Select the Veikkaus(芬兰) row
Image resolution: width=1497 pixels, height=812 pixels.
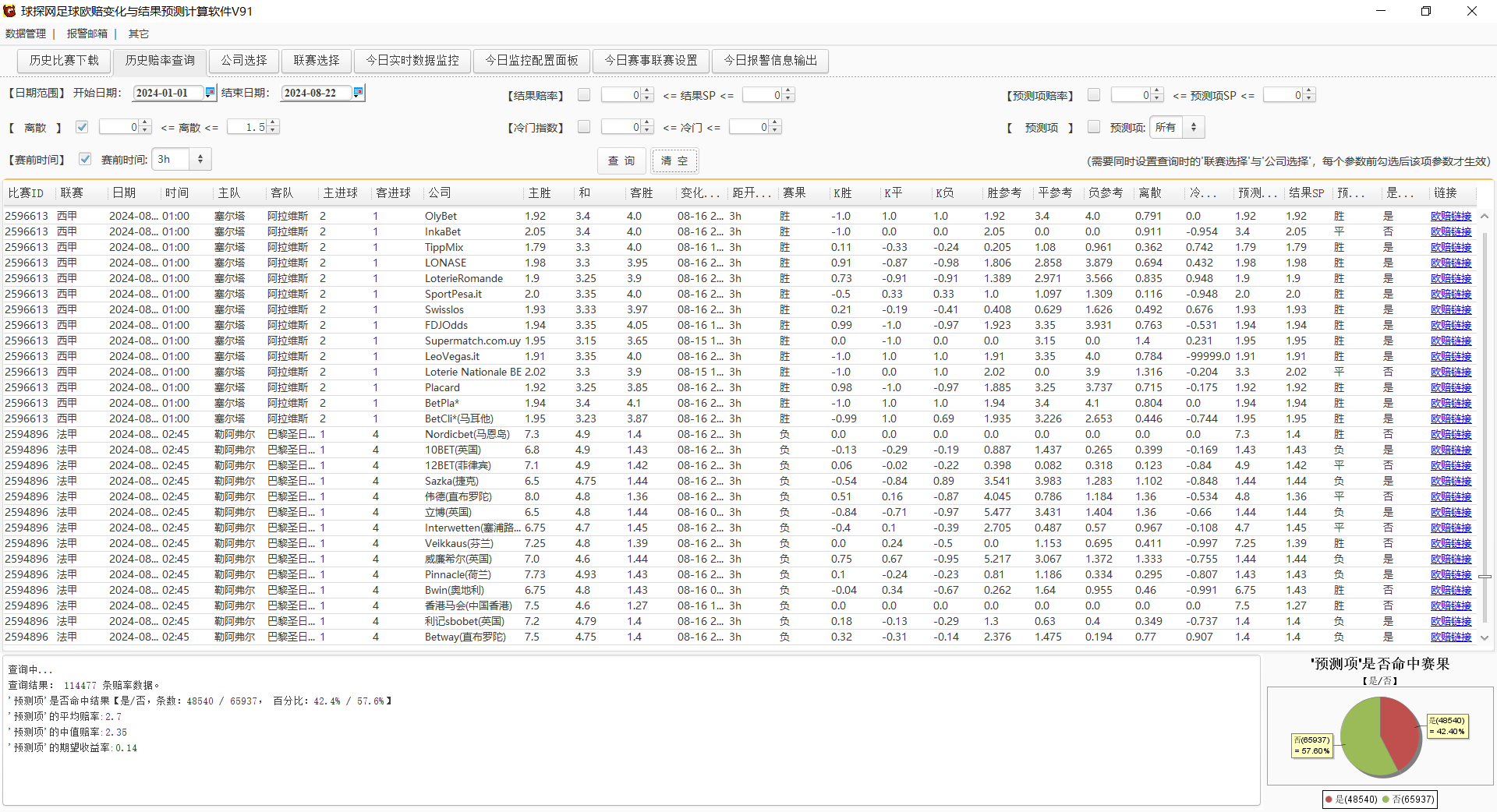(x=741, y=543)
